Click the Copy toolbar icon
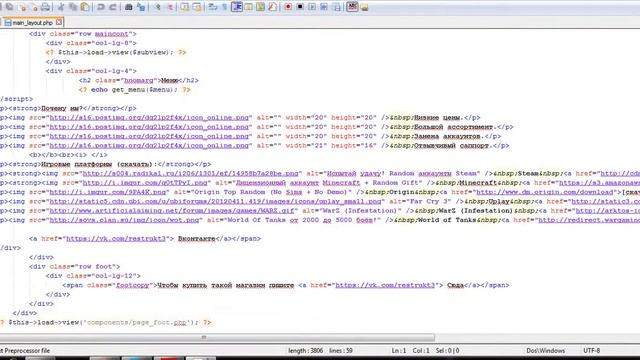Image resolution: width=640 pixels, height=360 pixels. tap(73, 7)
